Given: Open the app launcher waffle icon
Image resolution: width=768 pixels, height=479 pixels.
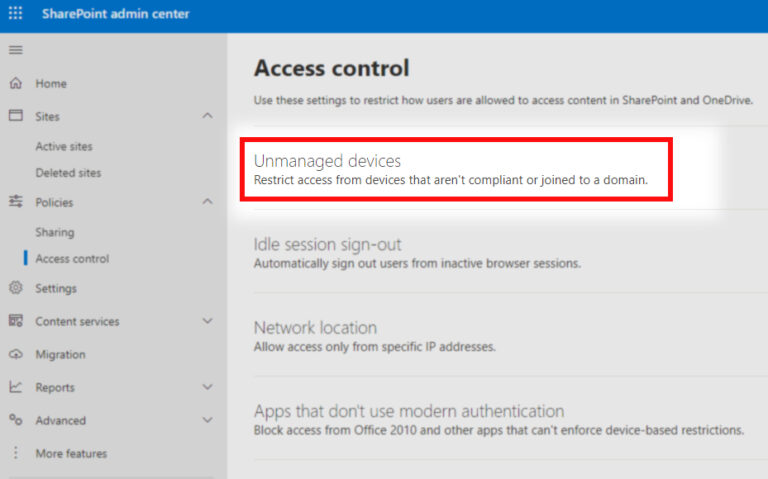Looking at the screenshot, I should point(15,14).
